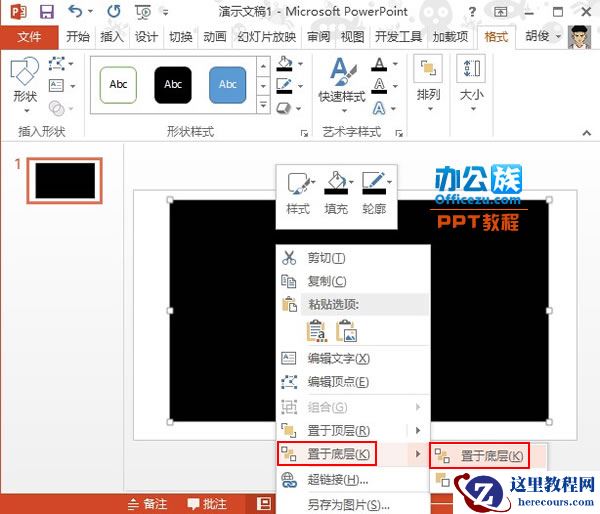Click the Keep Text Only paste option icon
600x514 pixels.
pyautogui.click(x=316, y=330)
